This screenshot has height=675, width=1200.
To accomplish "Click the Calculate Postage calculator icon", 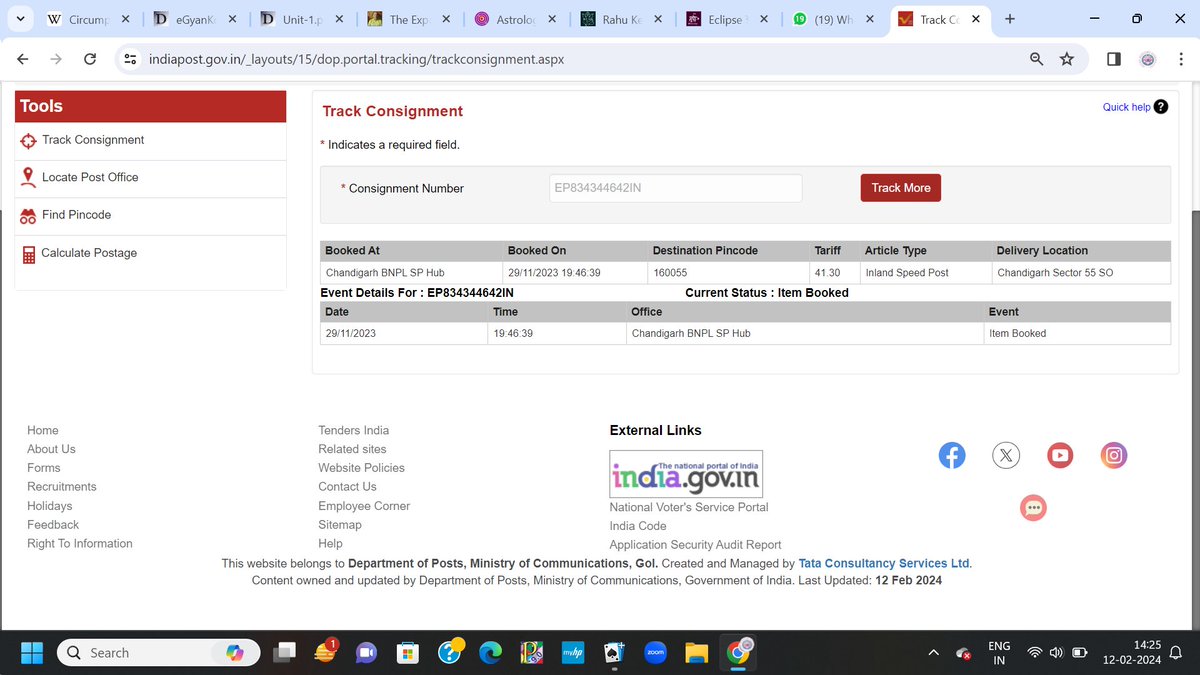I will pyautogui.click(x=28, y=254).
